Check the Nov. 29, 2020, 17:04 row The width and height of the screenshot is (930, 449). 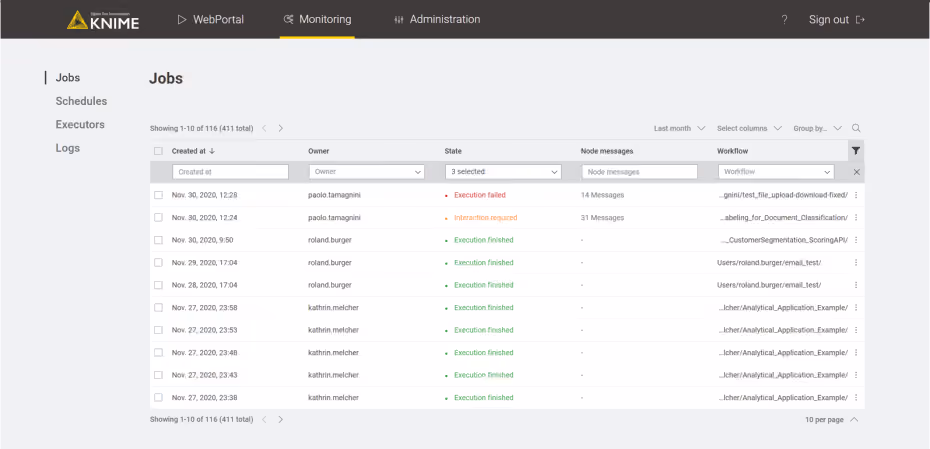pyautogui.click(x=158, y=262)
